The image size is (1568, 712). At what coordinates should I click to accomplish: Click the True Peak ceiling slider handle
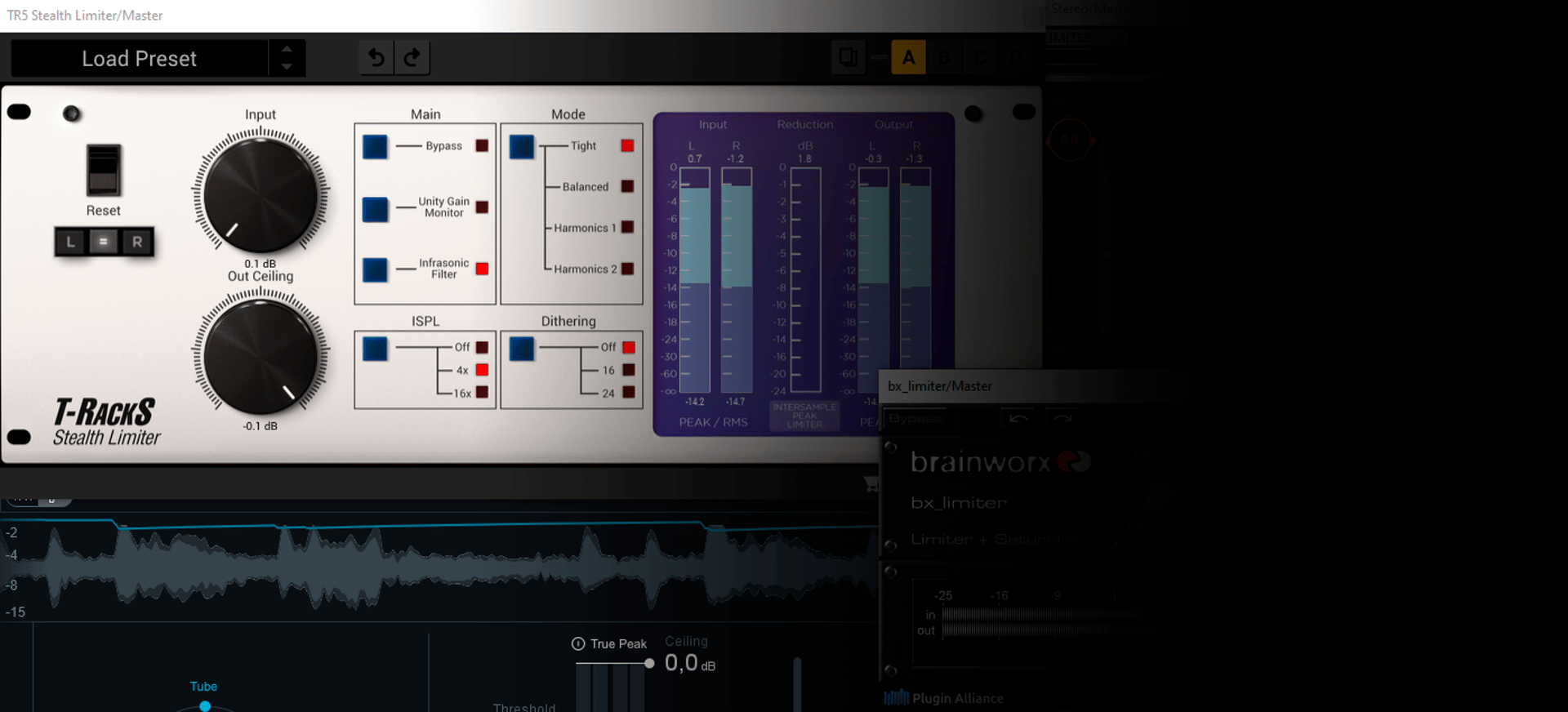pos(649,664)
